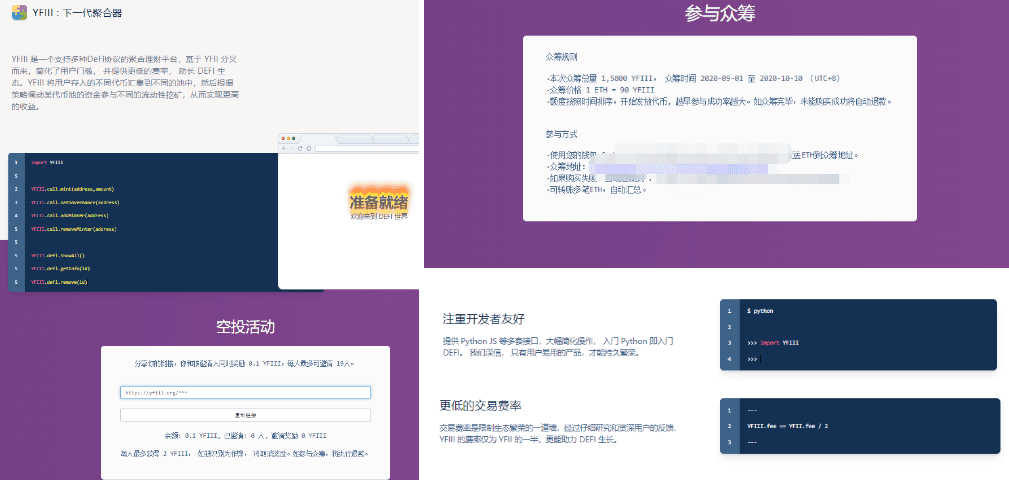The image size is (1009, 480).
Task: Click the back arrow in browser mockup
Action: (x=284, y=148)
